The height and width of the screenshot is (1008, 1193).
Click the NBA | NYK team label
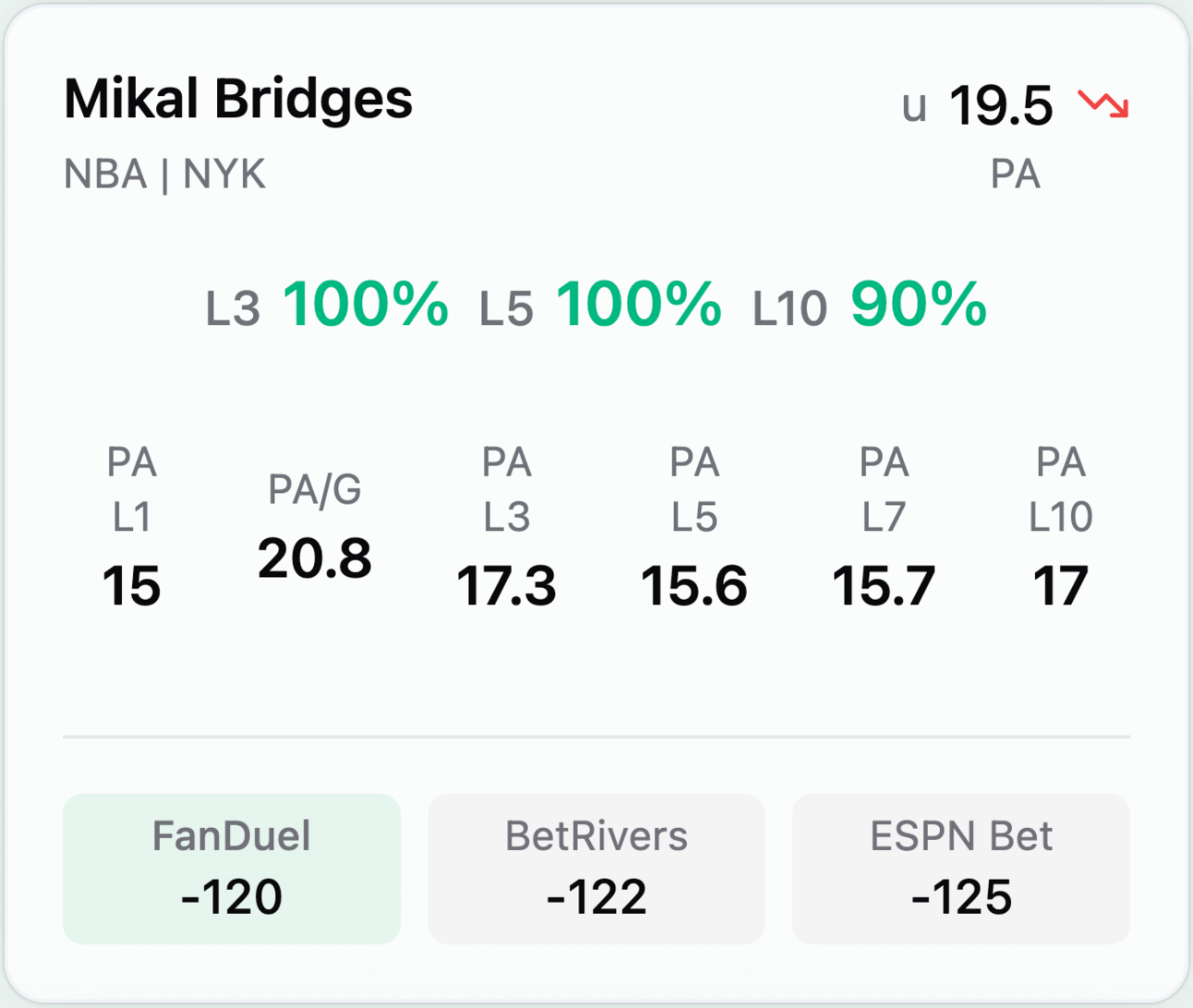coord(165,174)
